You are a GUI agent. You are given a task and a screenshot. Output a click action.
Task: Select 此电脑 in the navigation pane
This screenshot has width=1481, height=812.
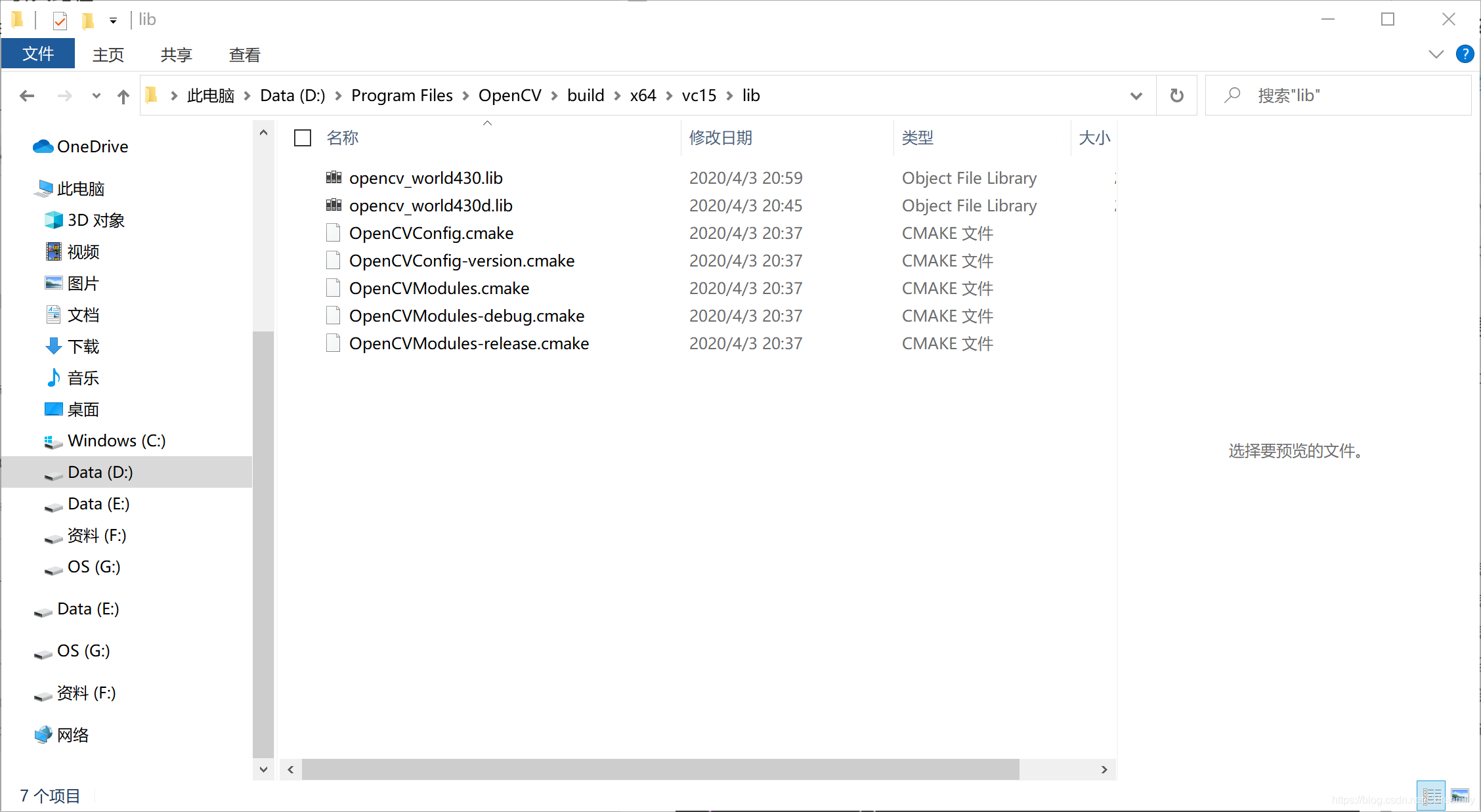70,188
